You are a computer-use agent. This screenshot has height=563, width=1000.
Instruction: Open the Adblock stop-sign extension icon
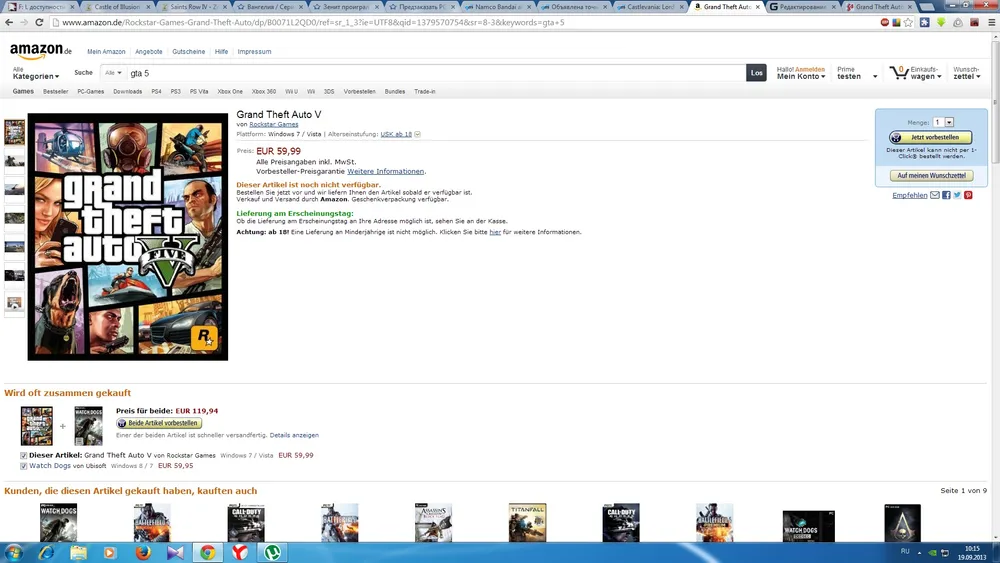885,22
